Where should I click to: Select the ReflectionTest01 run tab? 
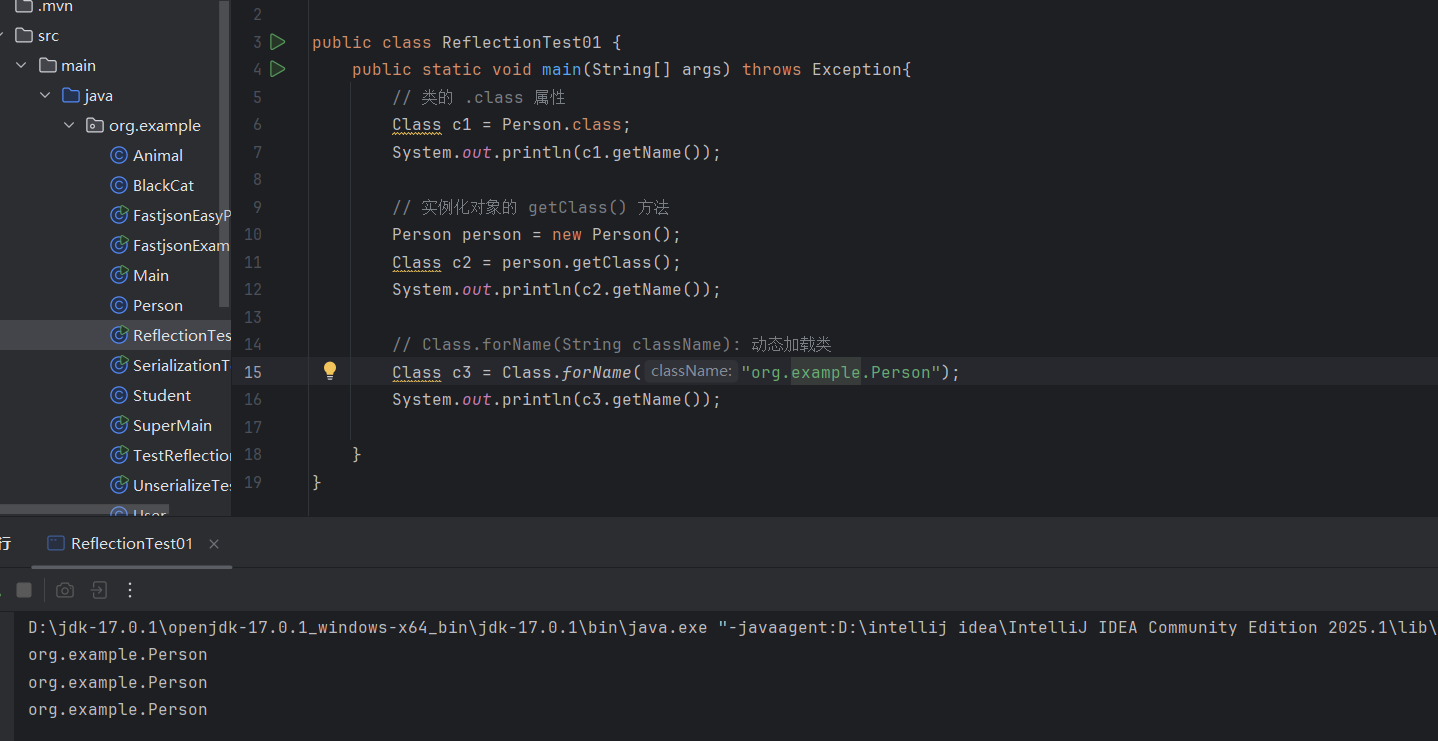131,544
